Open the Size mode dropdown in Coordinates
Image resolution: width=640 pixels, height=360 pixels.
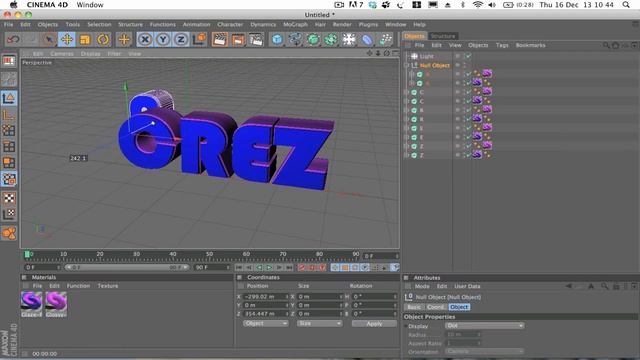coord(319,323)
